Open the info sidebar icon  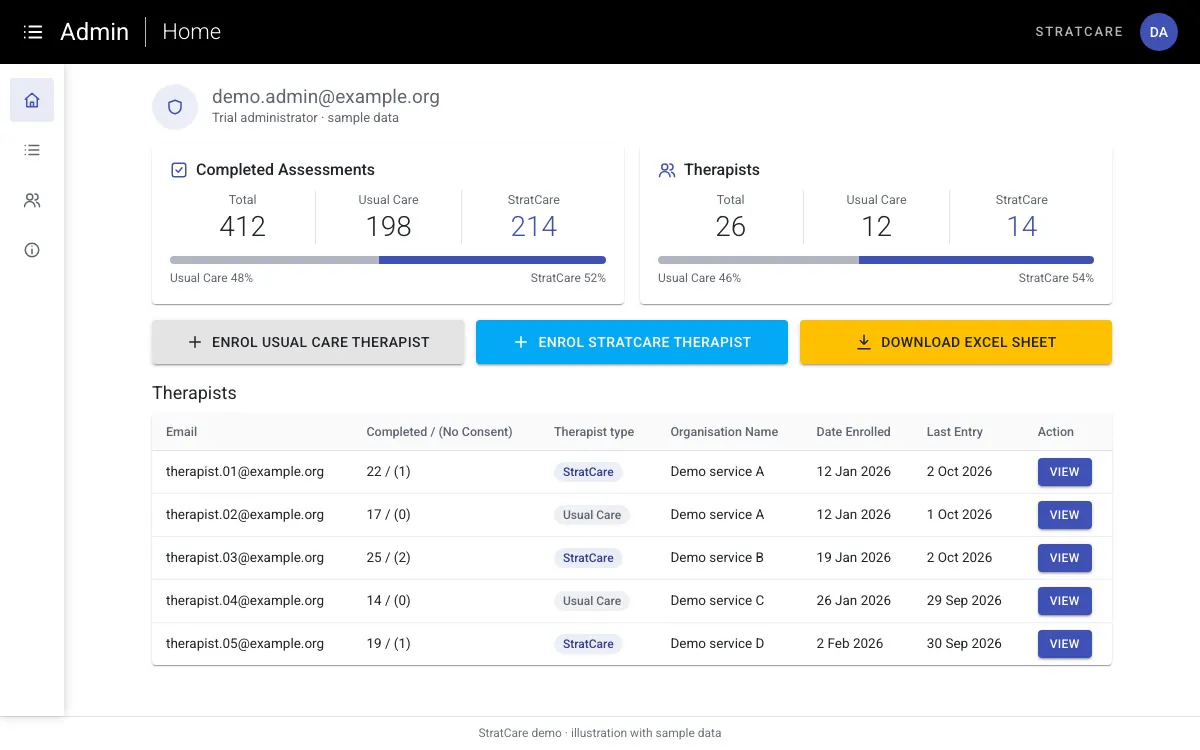pyautogui.click(x=32, y=250)
